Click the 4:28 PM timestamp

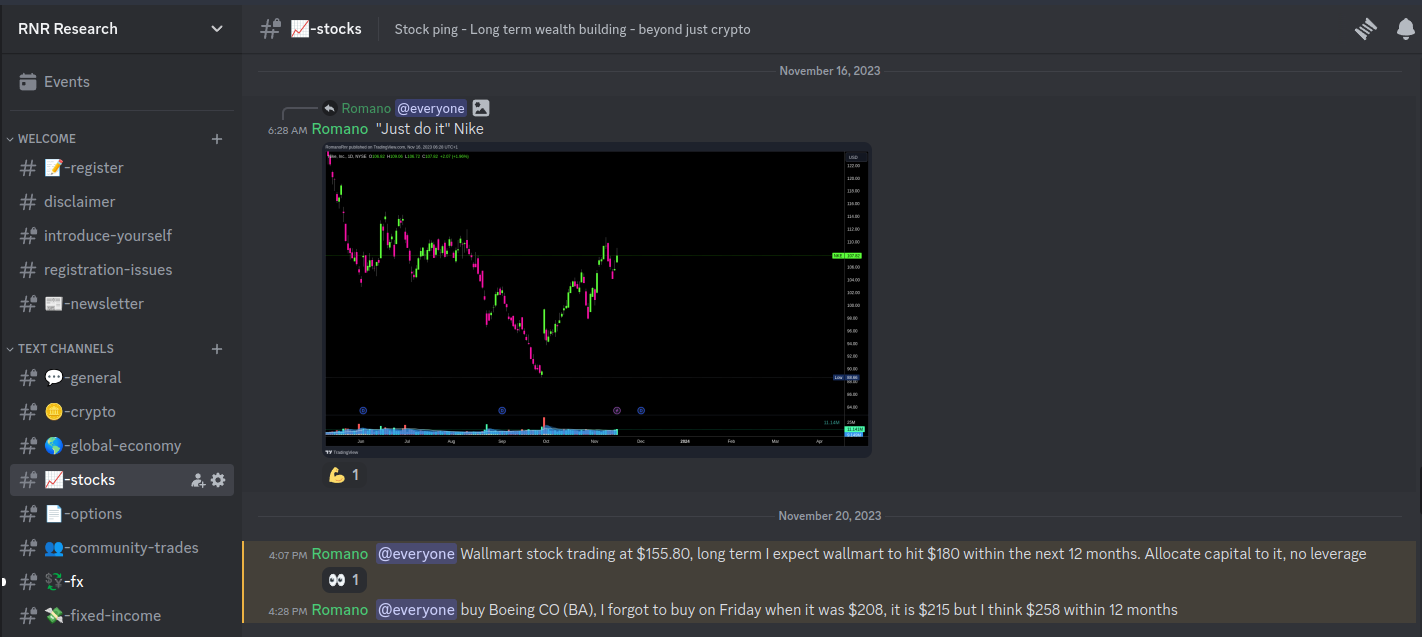(288, 611)
